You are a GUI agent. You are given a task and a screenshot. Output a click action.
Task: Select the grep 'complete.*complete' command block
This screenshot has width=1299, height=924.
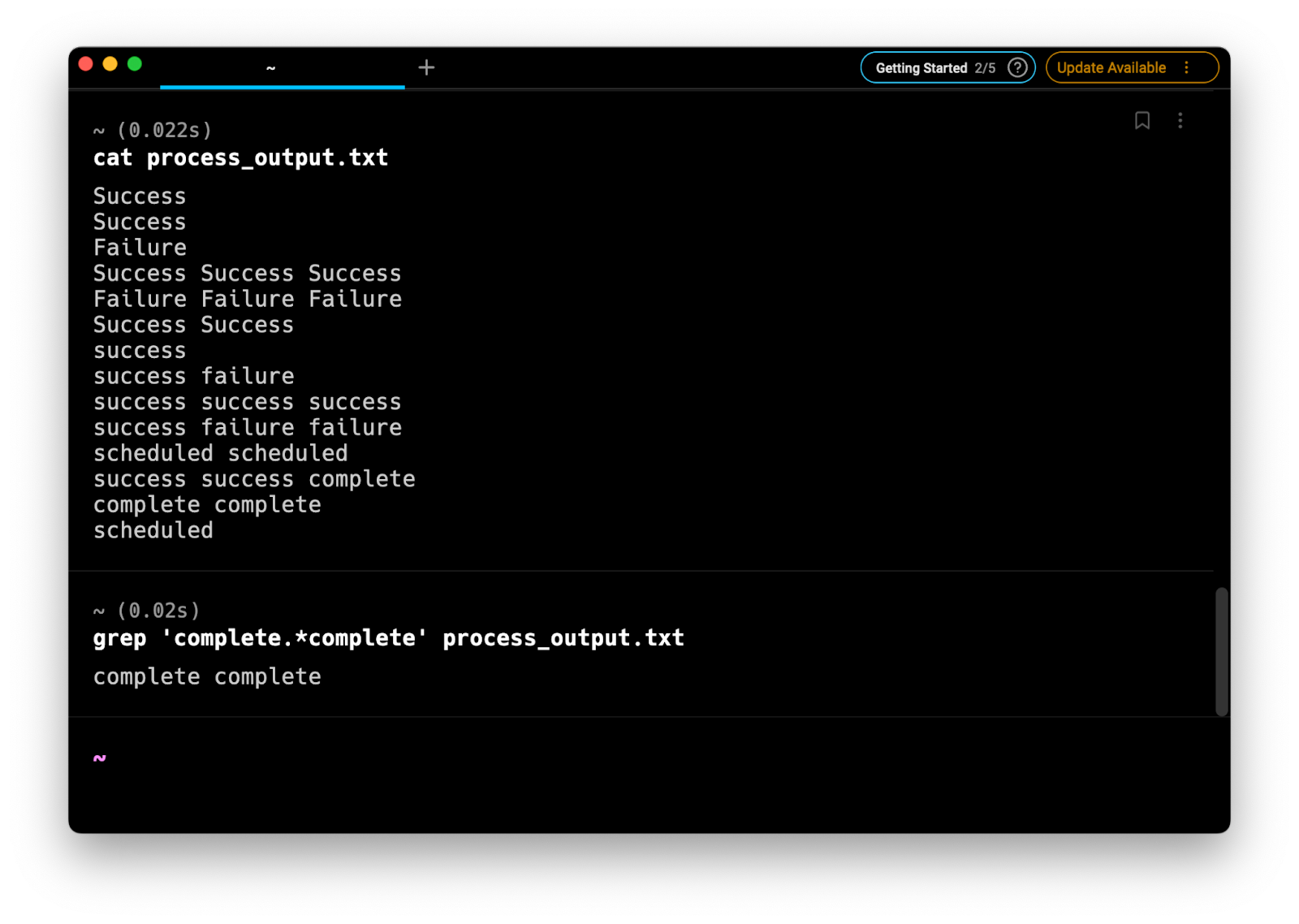[x=388, y=638]
